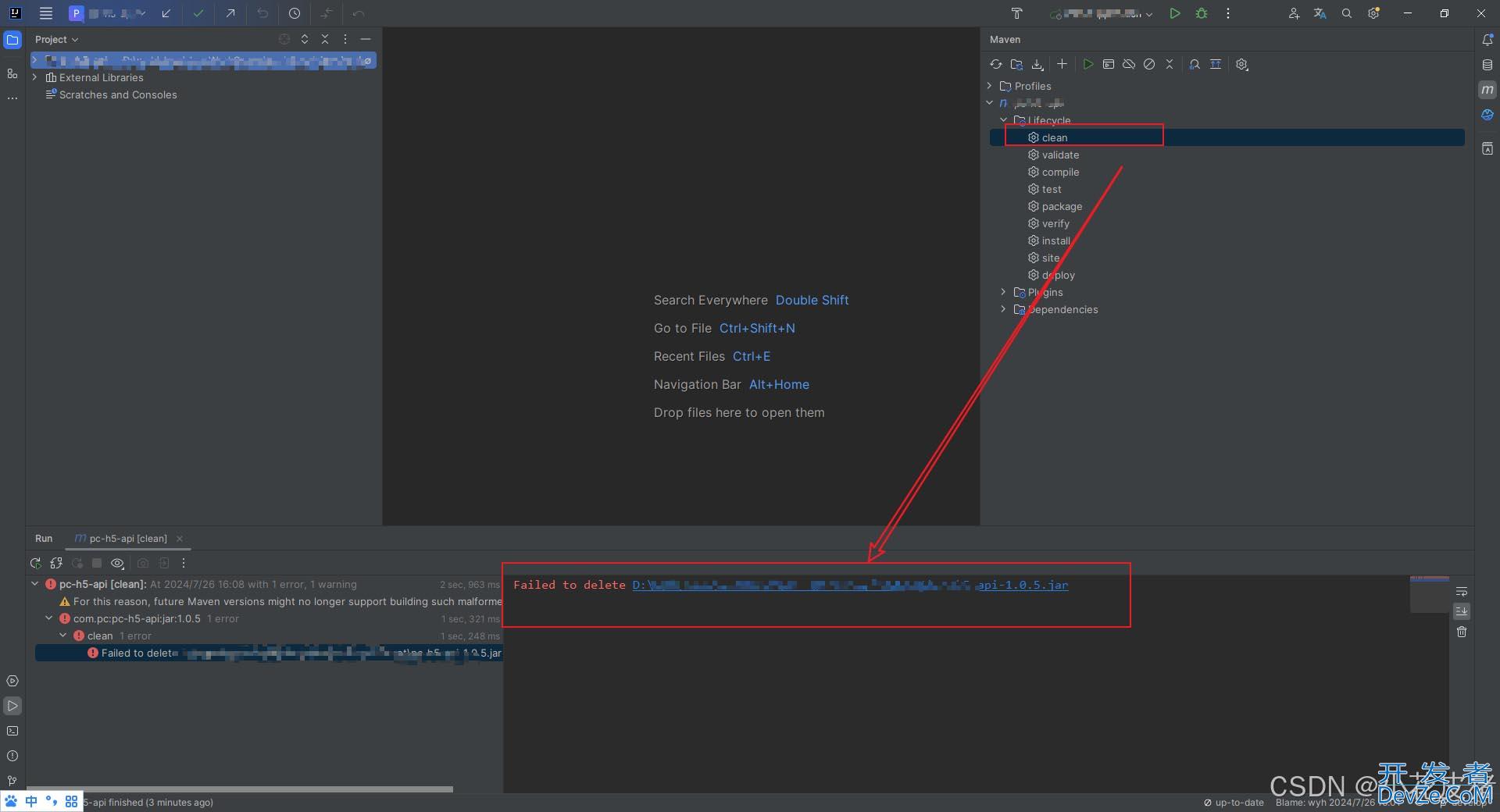Toggle the eye view options in Run toolbar
Image resolution: width=1500 pixels, height=812 pixels.
coord(117,563)
